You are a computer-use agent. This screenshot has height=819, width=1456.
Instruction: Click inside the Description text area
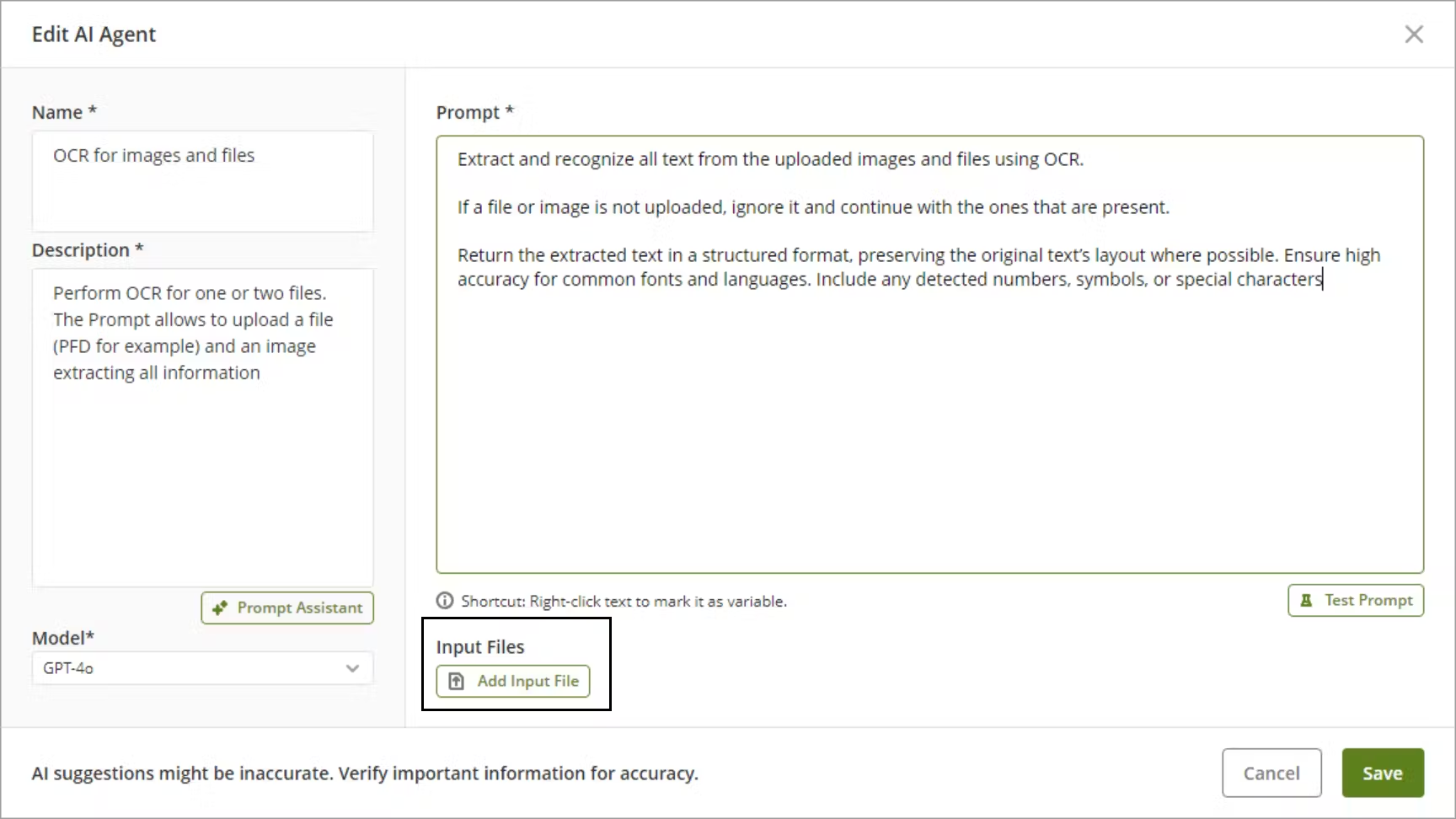(x=202, y=427)
